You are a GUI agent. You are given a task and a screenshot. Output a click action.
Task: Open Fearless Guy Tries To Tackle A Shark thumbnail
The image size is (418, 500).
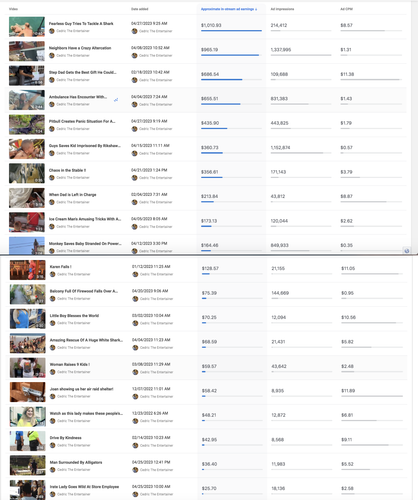(x=27, y=27)
